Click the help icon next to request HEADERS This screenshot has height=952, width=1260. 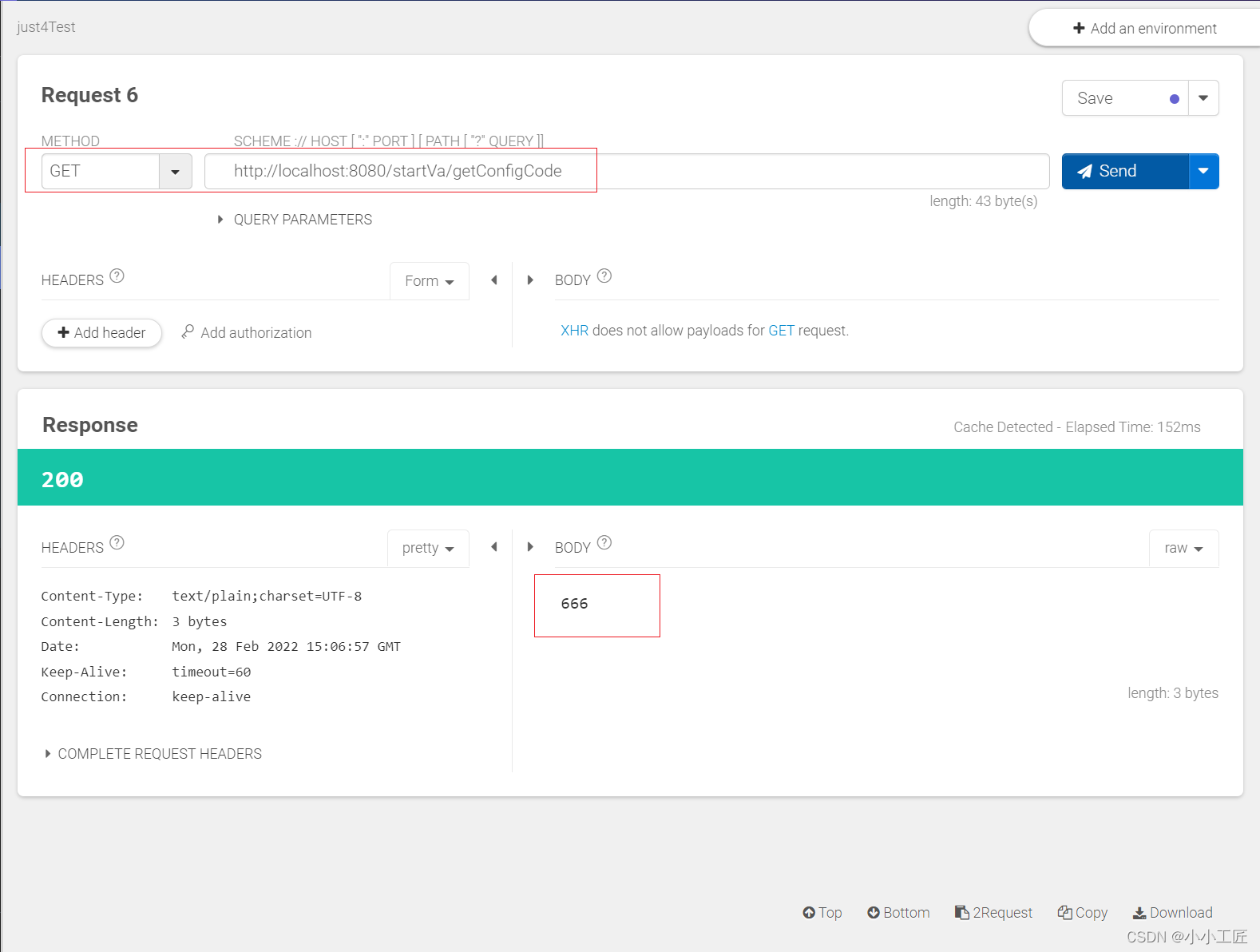[117, 276]
